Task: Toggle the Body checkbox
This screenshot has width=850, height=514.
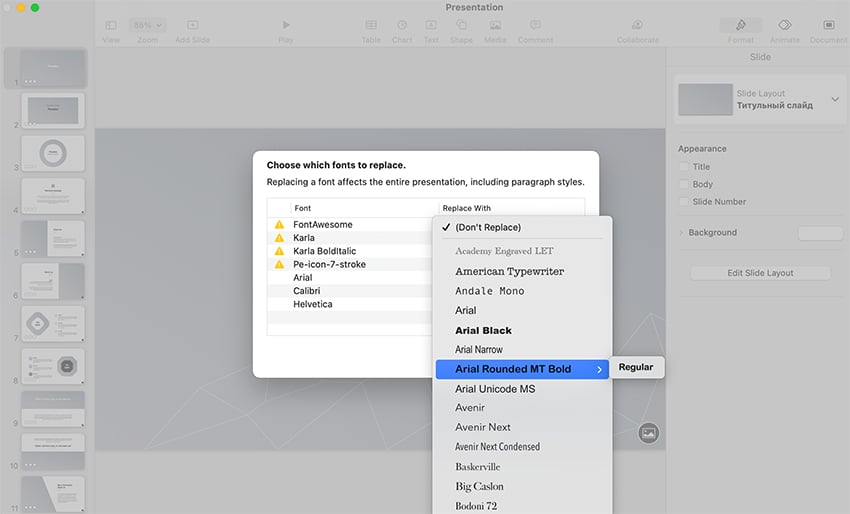Action: [x=684, y=184]
